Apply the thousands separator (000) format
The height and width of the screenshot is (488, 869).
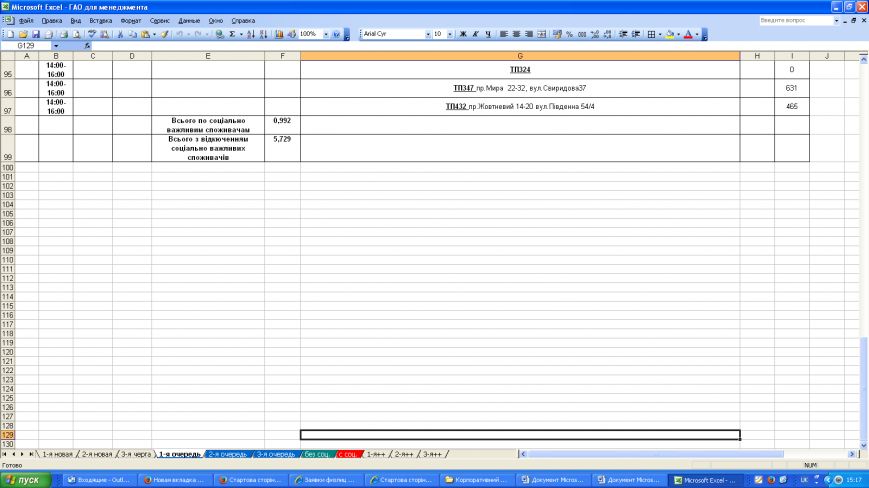[x=582, y=34]
